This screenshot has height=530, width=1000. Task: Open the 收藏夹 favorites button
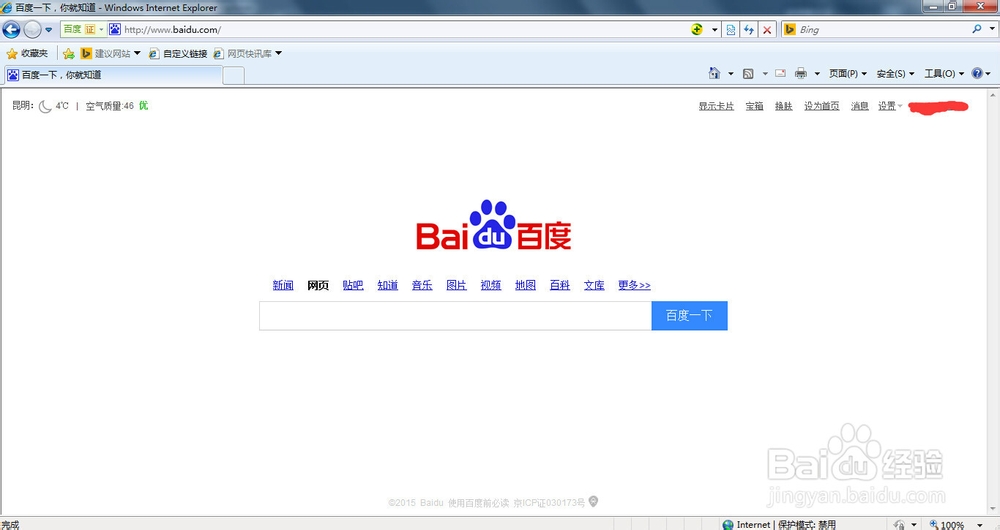(27, 54)
